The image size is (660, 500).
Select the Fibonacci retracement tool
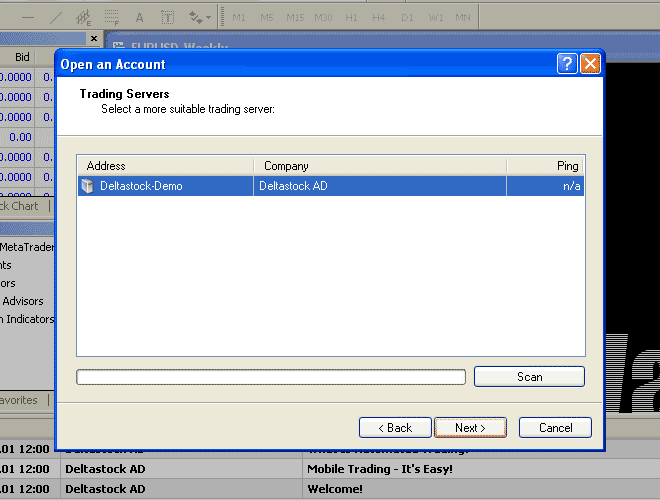tap(112, 18)
